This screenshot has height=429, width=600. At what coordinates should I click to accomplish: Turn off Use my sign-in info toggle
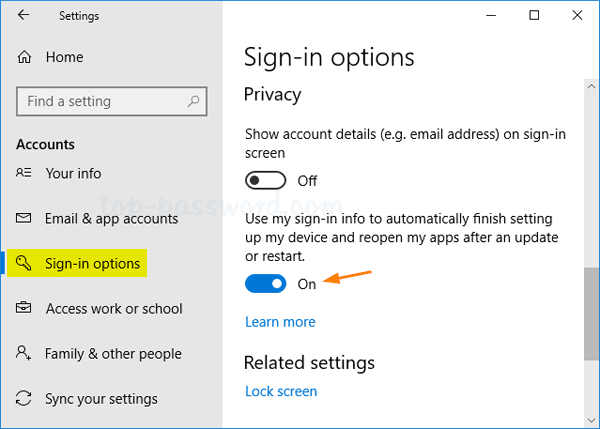265,284
